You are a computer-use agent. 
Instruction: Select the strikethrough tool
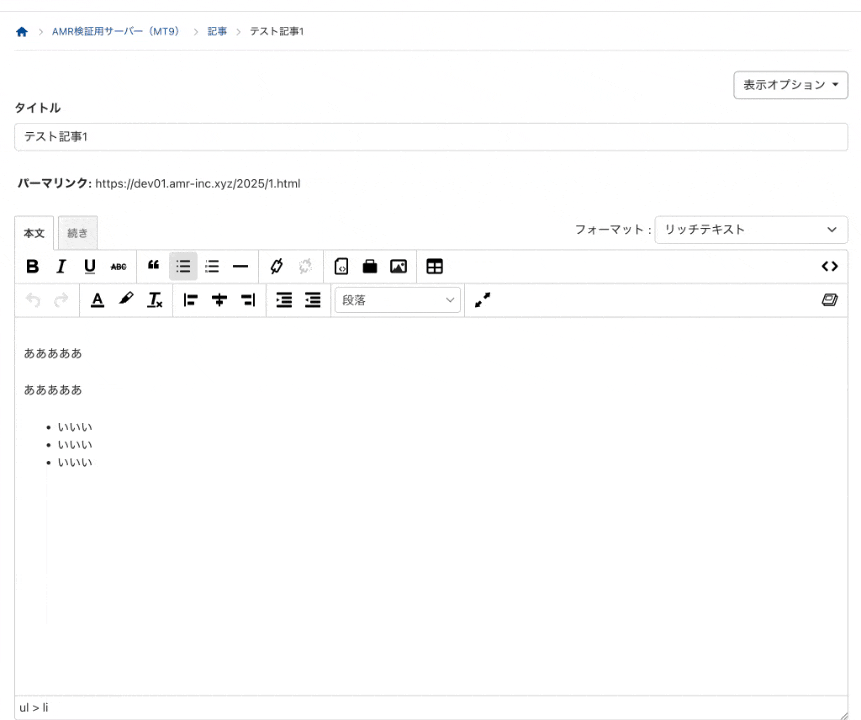(117, 266)
